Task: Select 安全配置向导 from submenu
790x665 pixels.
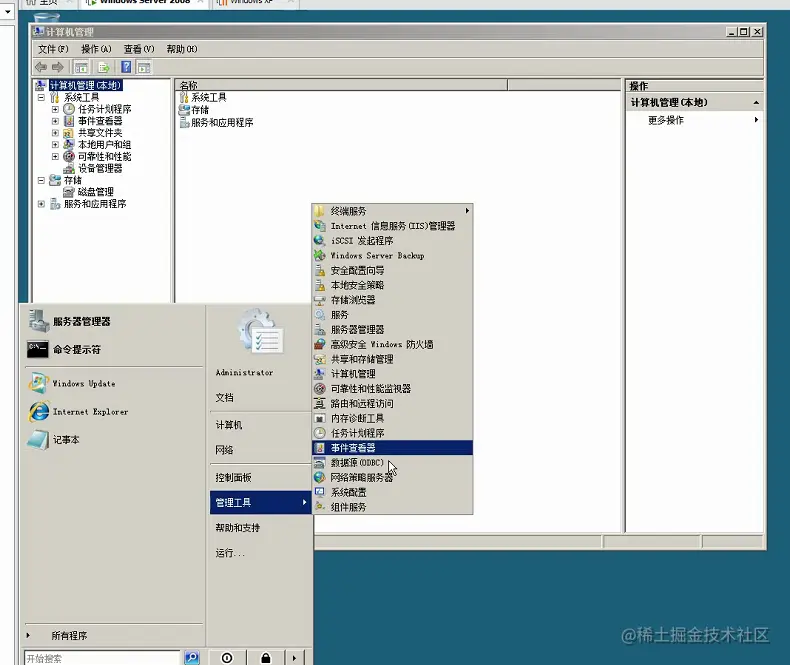Action: pos(392,271)
